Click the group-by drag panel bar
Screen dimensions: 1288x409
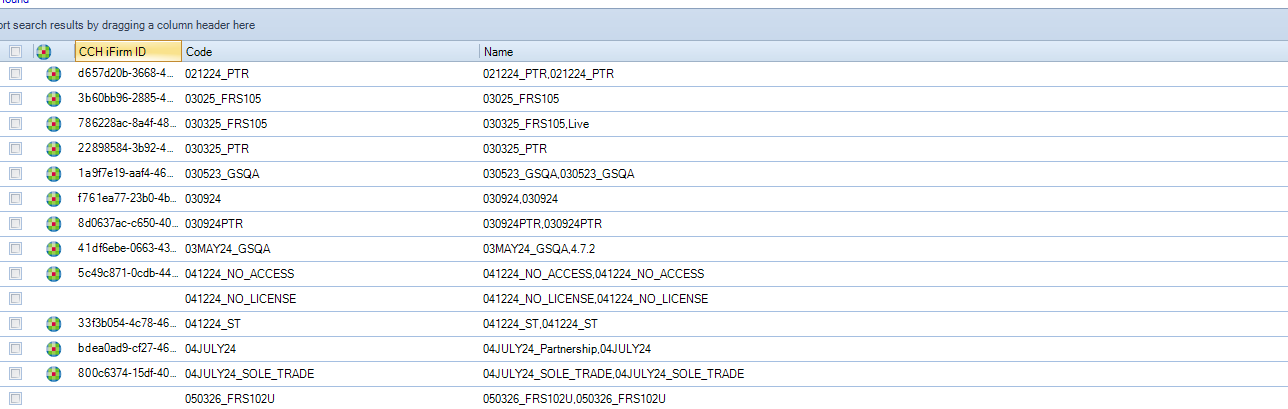644,25
